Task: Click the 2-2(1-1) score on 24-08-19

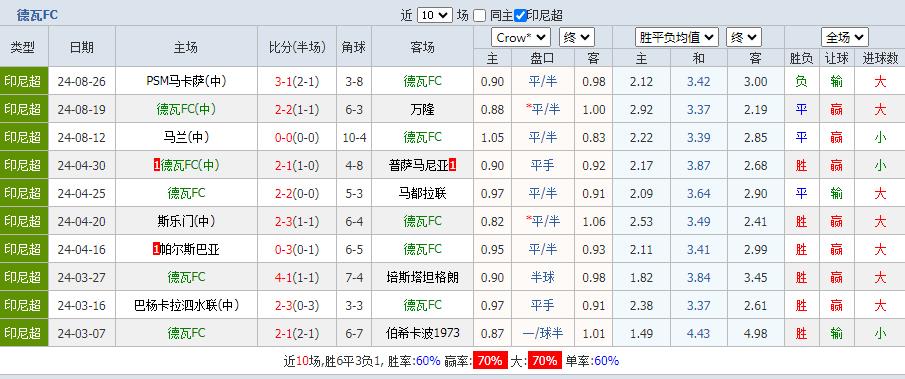Action: (297, 110)
